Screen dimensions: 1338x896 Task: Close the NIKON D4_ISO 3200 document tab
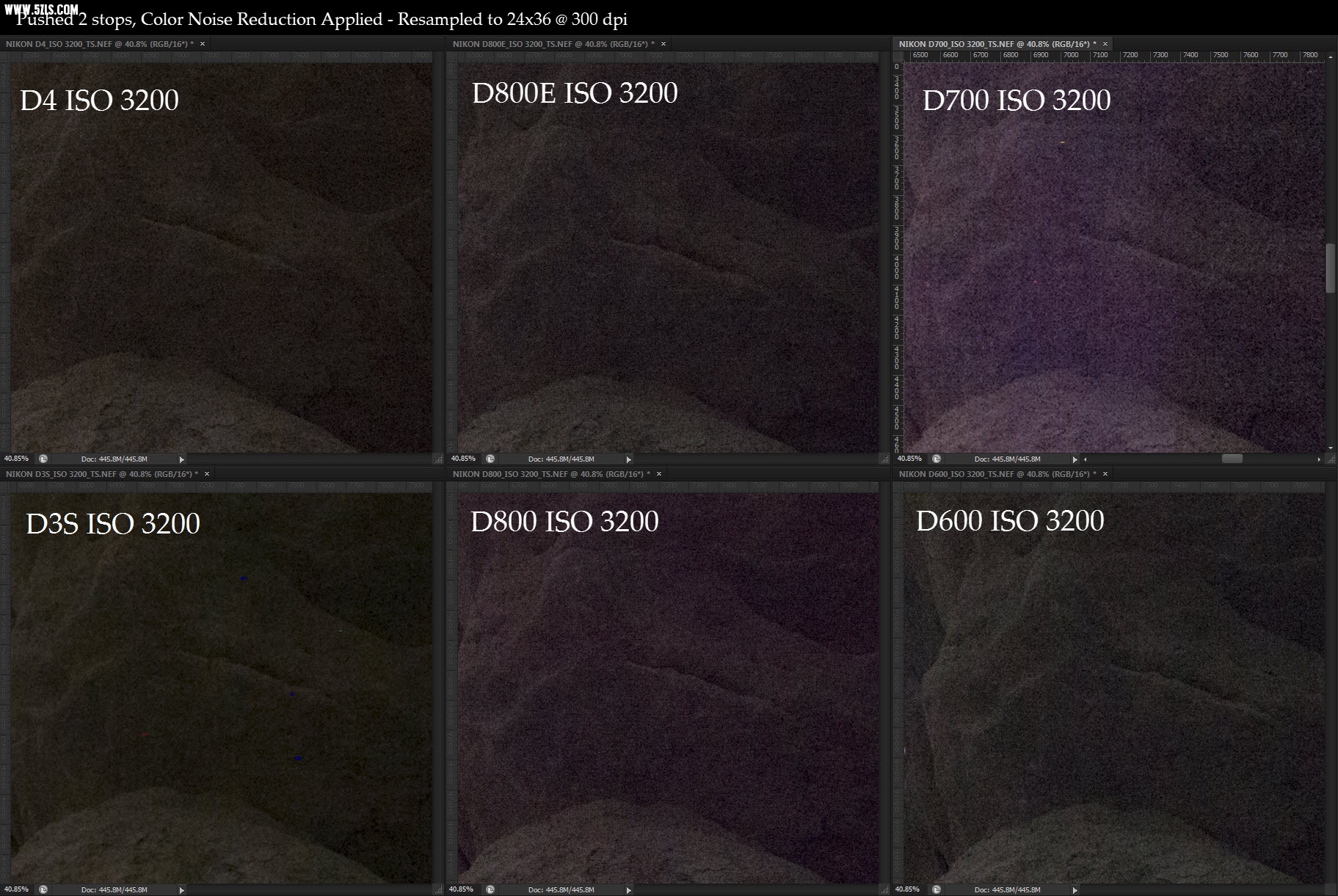click(x=203, y=44)
